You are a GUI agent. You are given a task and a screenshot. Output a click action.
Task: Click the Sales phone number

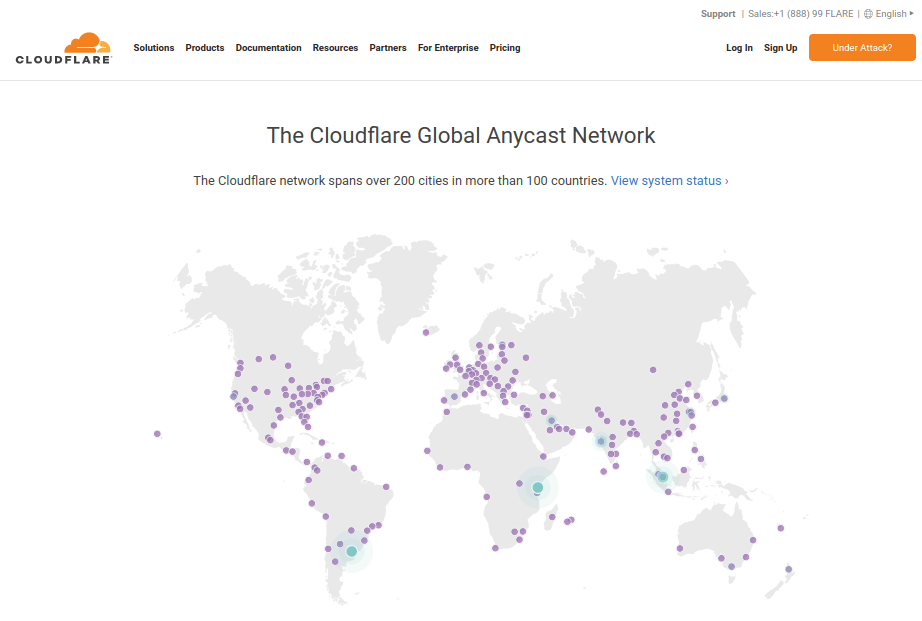(x=800, y=14)
